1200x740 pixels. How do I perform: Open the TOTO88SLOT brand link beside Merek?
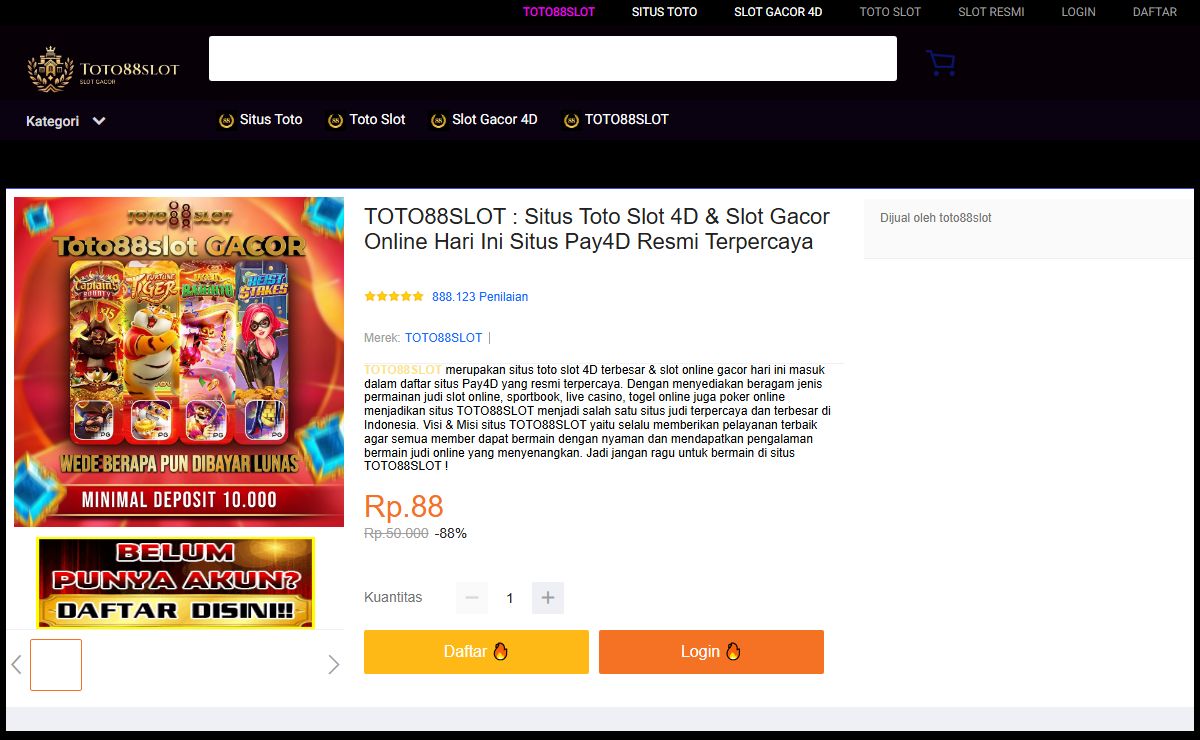coord(444,338)
